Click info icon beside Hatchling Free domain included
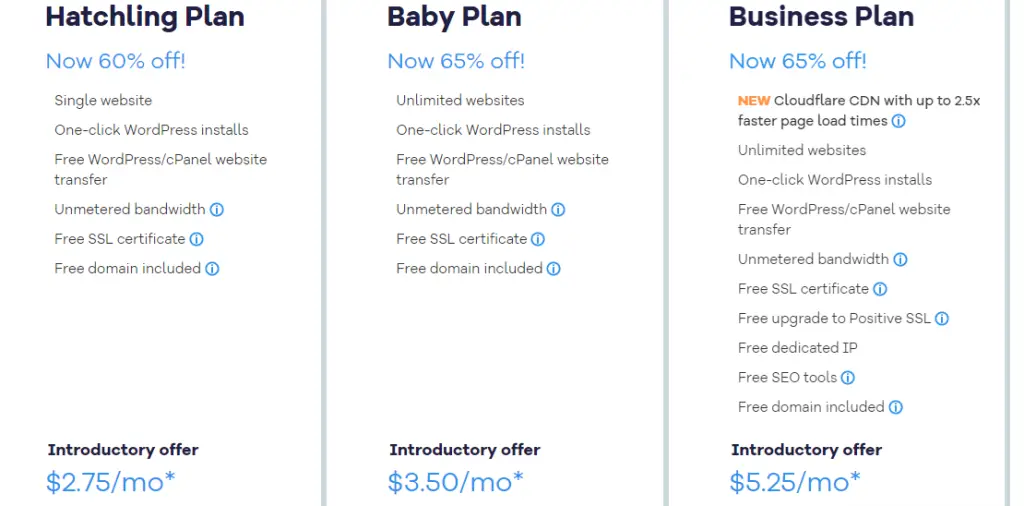The width and height of the screenshot is (1024, 506). click(212, 268)
